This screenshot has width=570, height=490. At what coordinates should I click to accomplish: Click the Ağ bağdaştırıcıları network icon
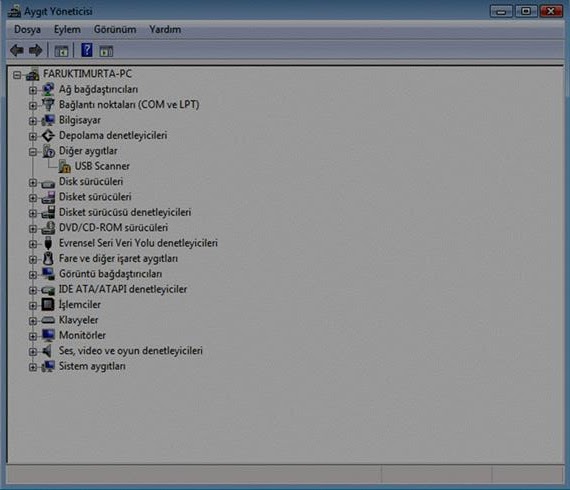(48, 89)
